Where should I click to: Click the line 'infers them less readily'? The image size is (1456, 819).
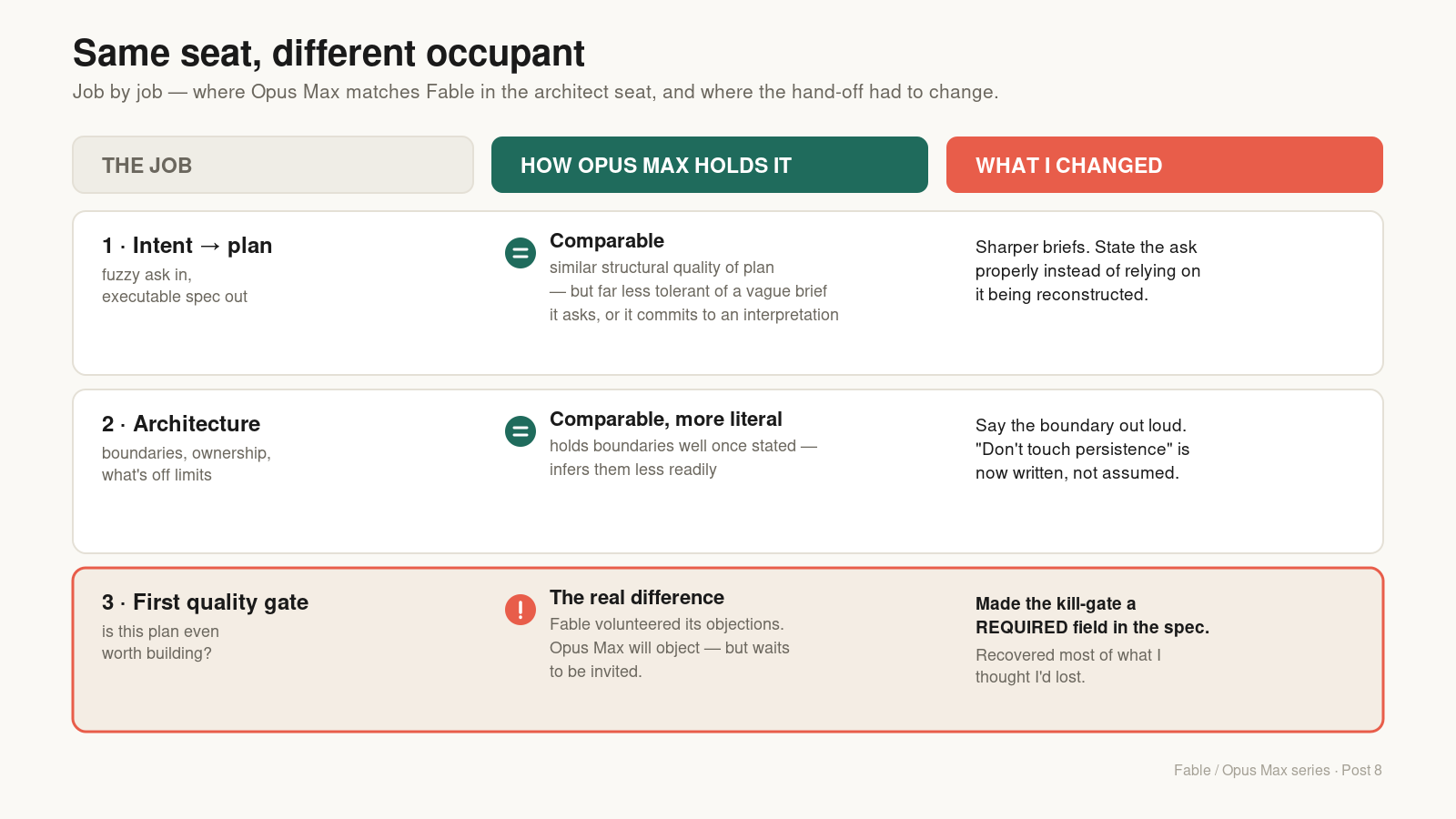[x=633, y=470]
